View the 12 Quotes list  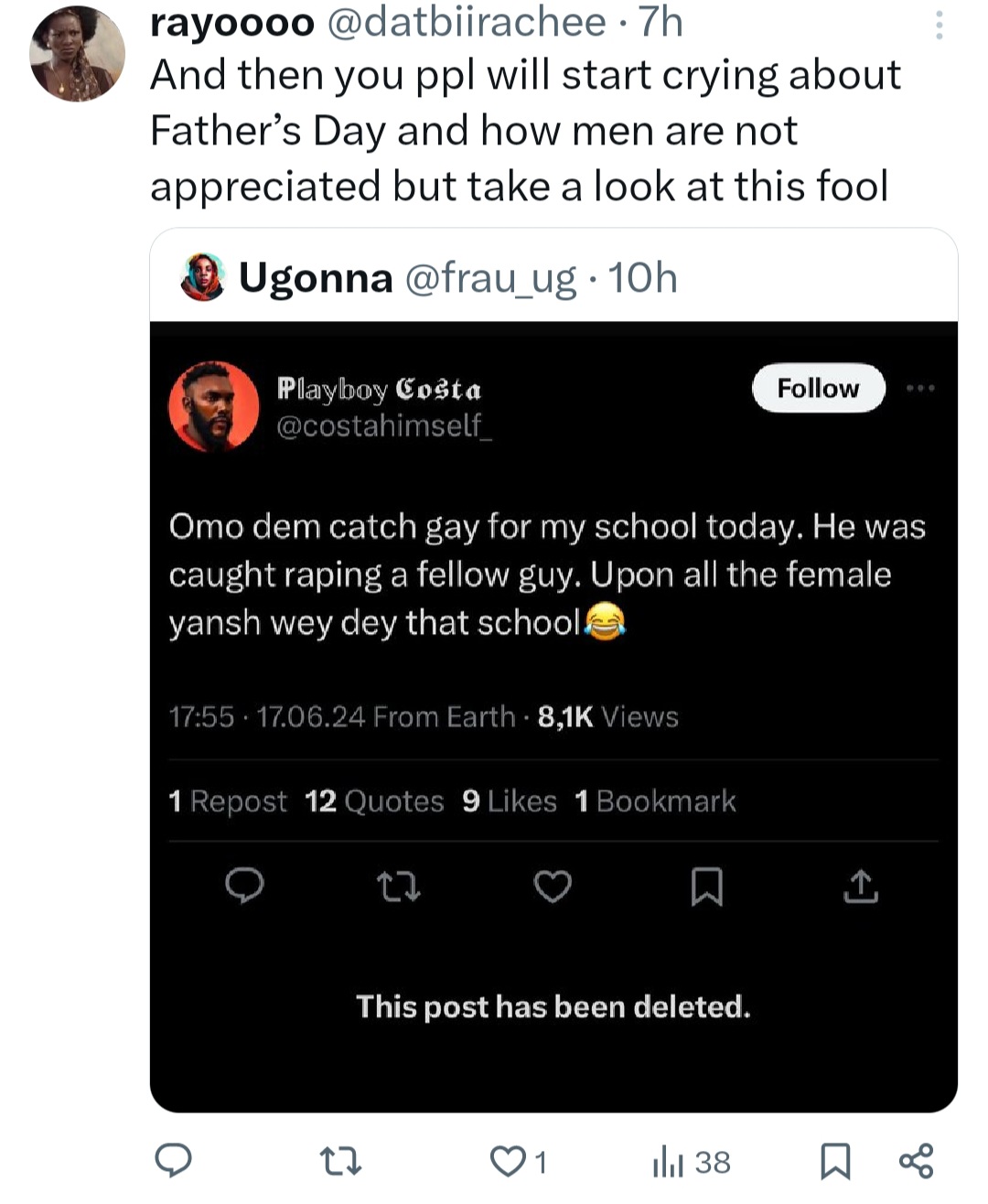374,801
